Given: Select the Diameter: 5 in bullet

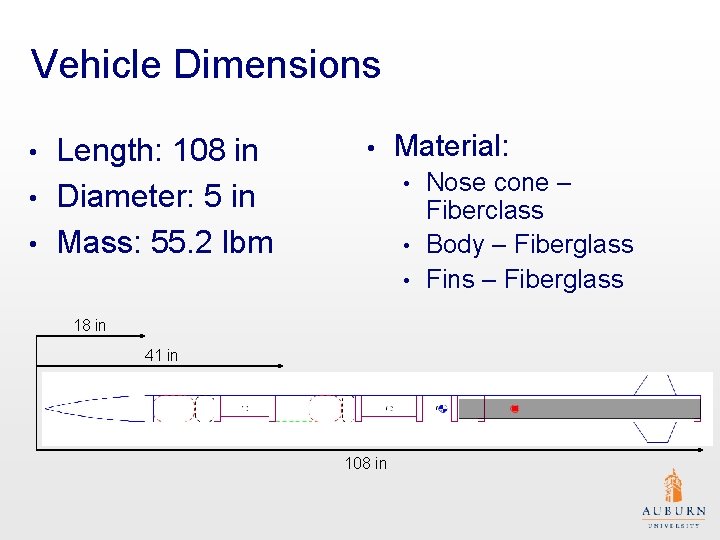Looking at the screenshot, I should 156,196.
